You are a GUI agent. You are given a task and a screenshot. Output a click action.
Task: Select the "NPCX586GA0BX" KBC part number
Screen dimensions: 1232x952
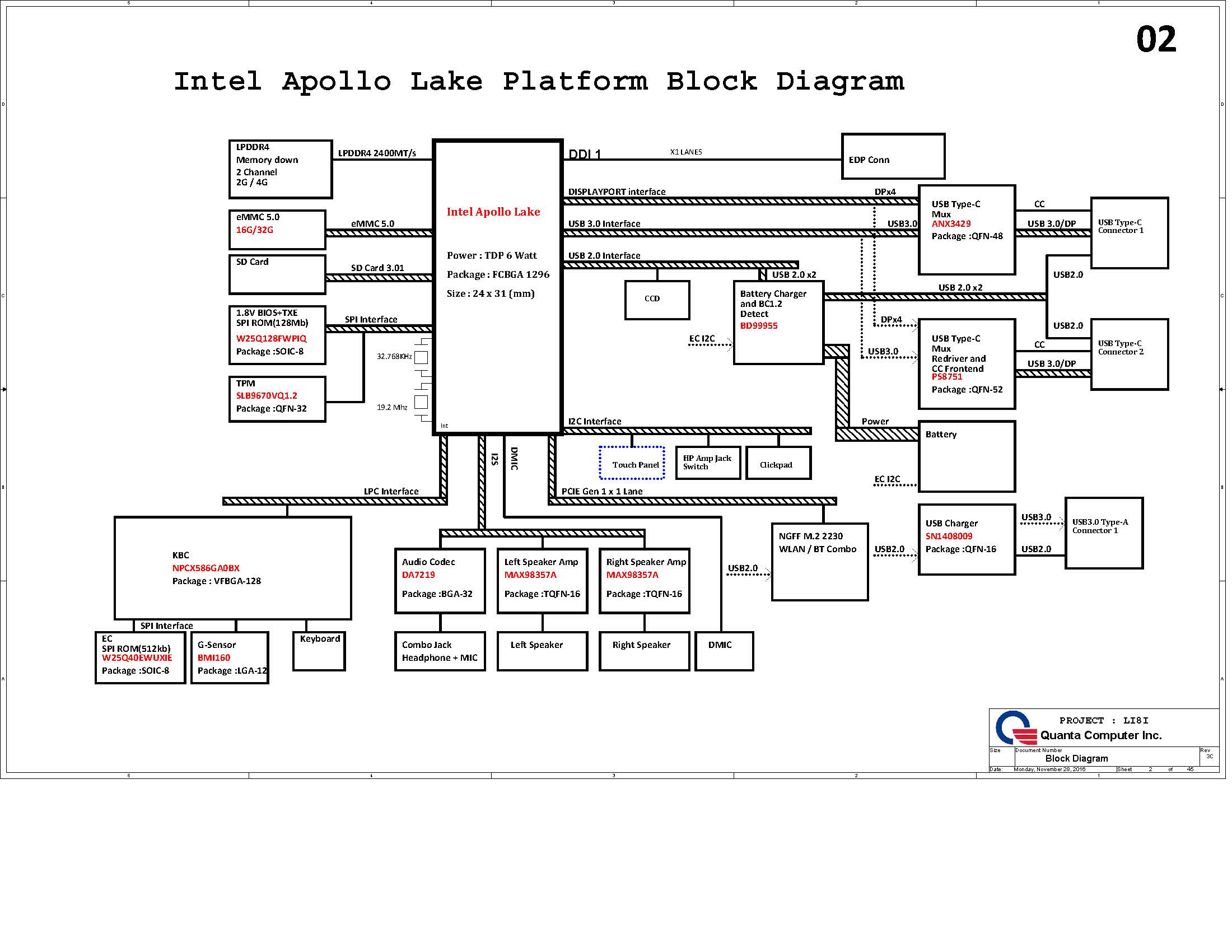207,569
